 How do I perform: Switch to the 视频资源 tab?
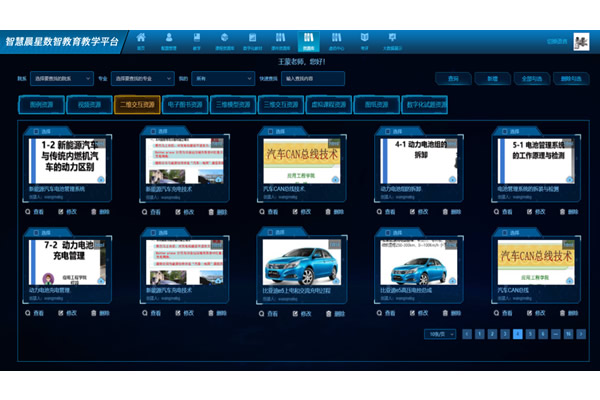point(88,103)
